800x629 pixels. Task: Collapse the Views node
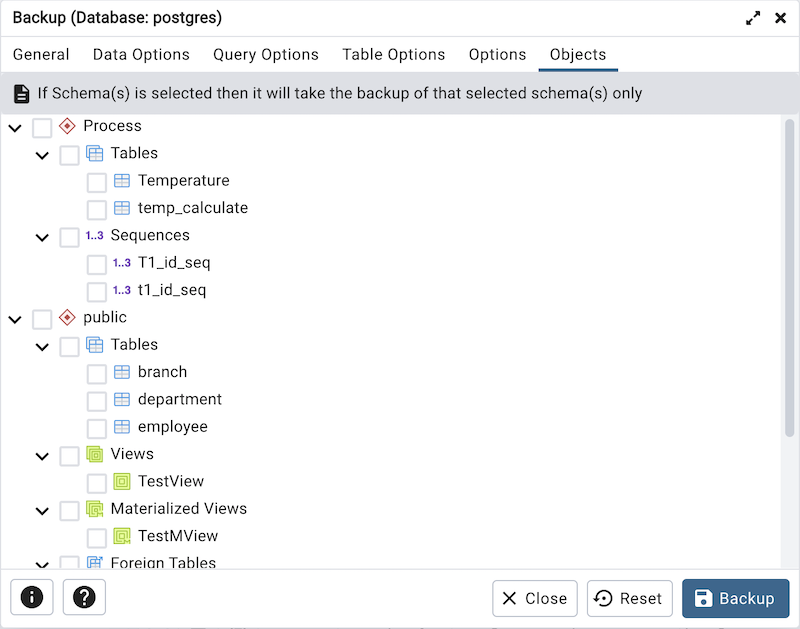42,454
